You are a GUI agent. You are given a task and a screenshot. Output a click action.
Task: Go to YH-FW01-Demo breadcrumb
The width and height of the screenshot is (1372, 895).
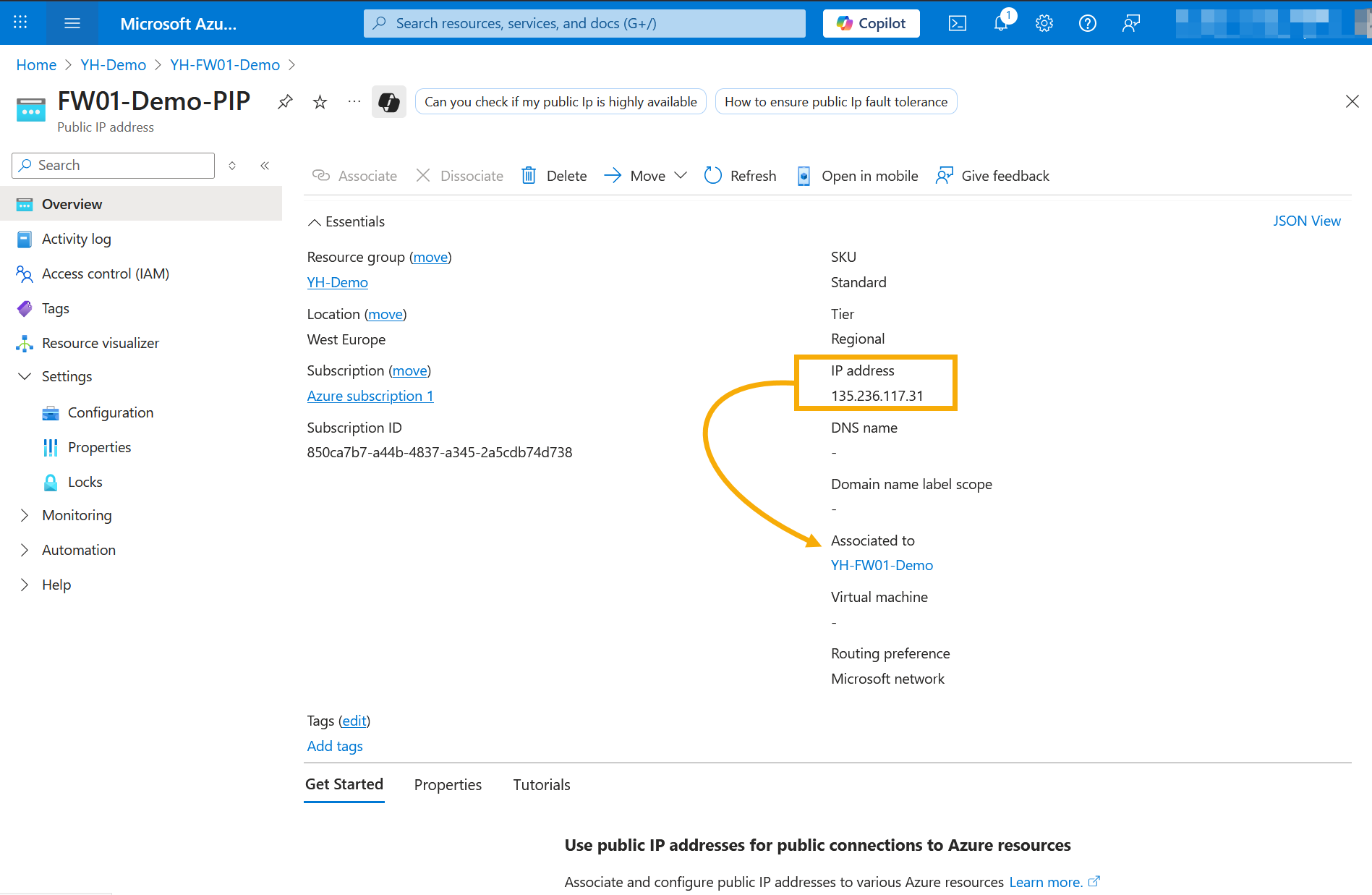225,65
